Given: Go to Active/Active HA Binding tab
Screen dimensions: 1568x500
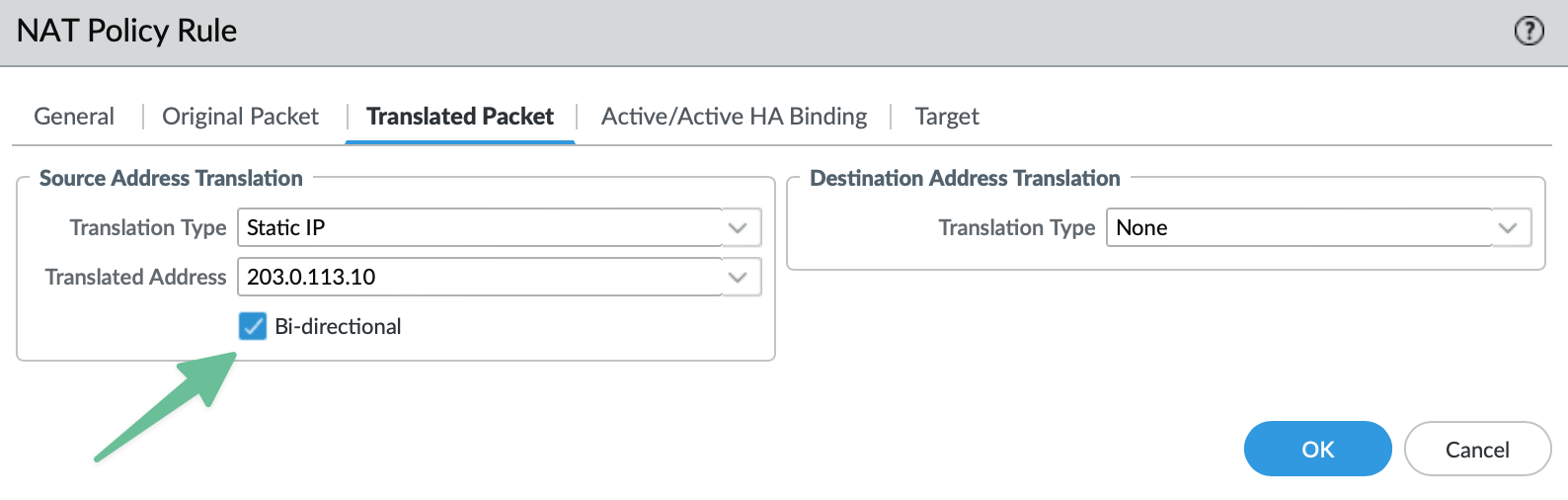Looking at the screenshot, I should [734, 117].
